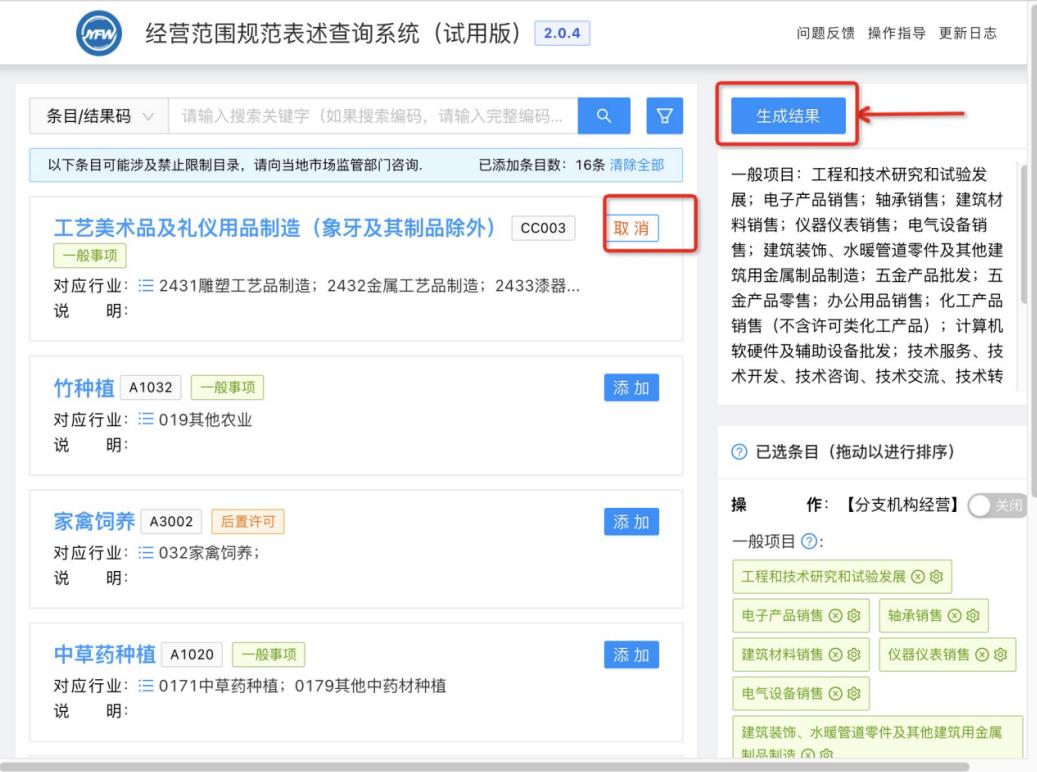
Task: Delete 工程和技术研究和试验发展 tag via x icon
Action: 917,576
